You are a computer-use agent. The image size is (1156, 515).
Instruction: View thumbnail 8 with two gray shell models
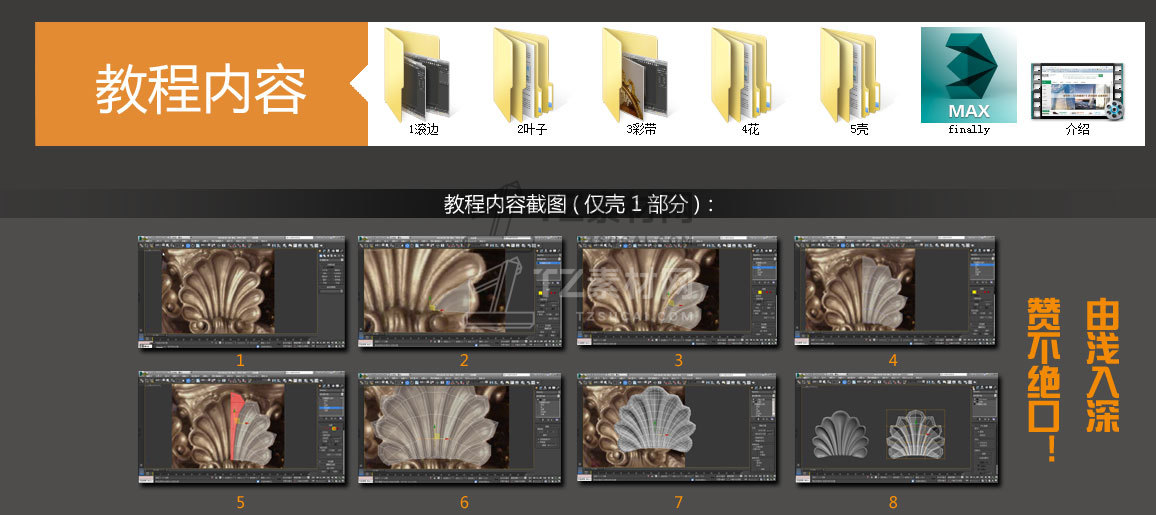[x=894, y=428]
